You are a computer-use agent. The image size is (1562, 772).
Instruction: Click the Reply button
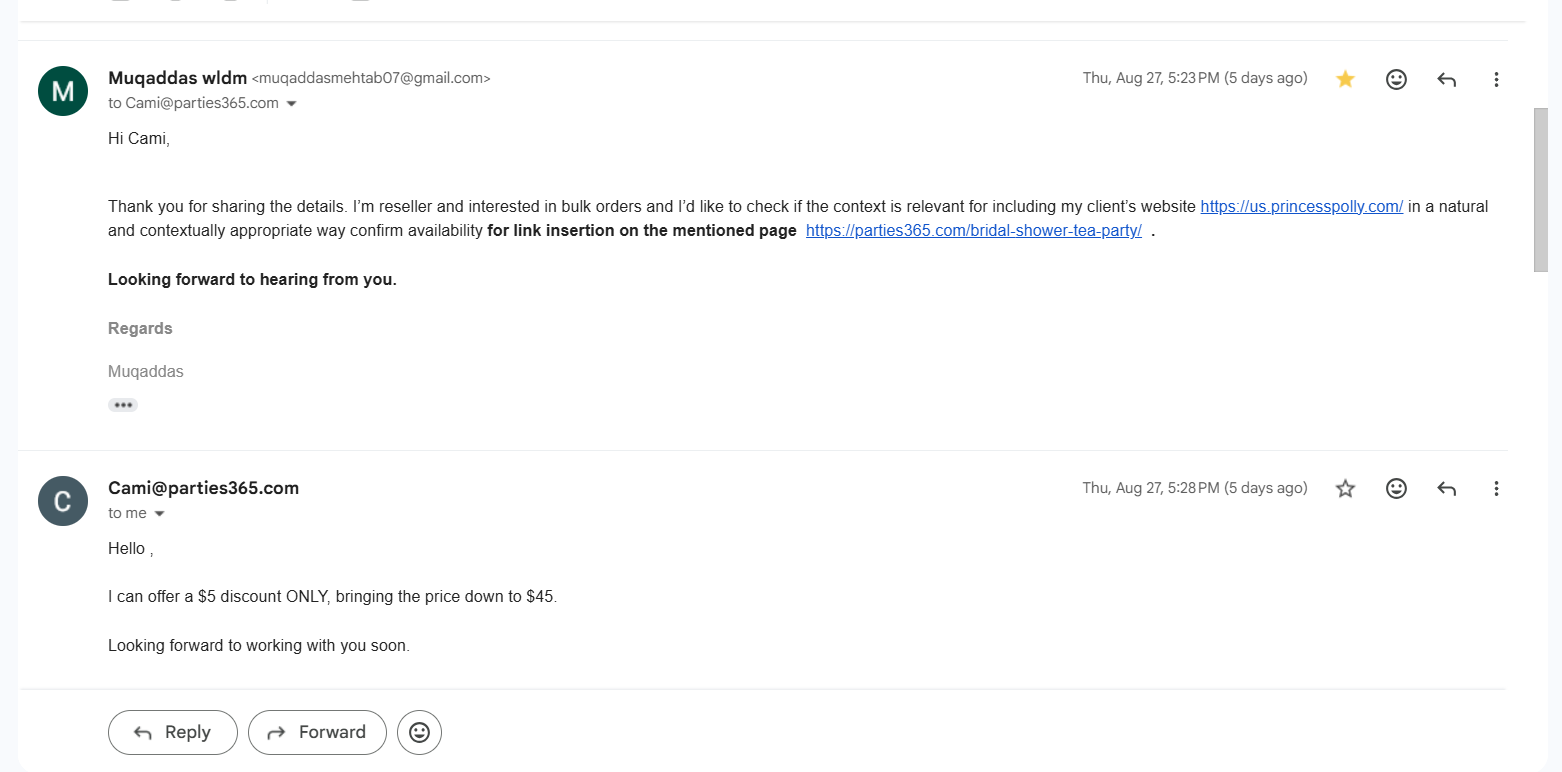click(173, 732)
